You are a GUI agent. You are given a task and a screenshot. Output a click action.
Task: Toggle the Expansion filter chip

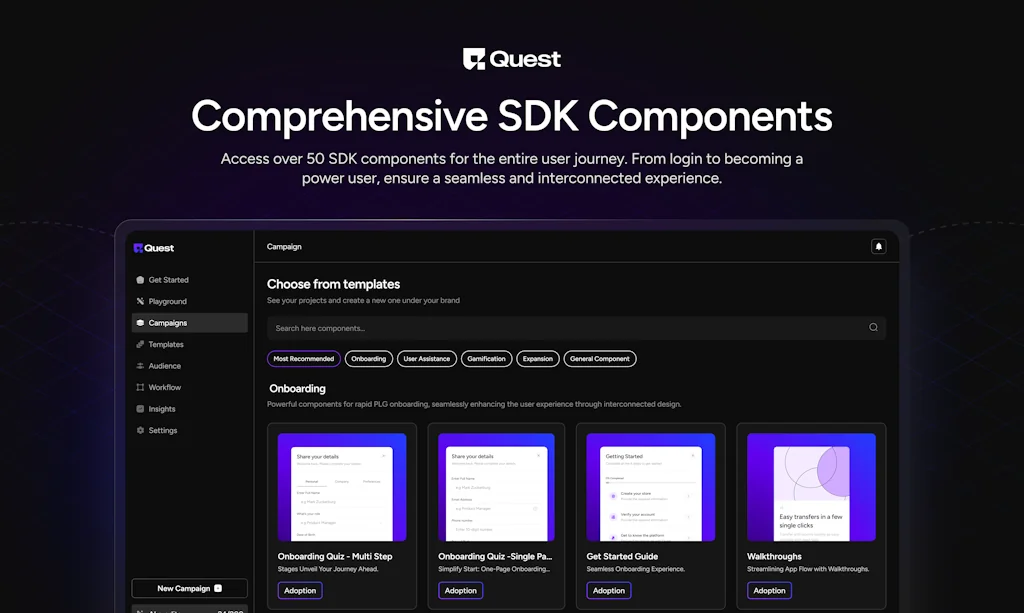pyautogui.click(x=537, y=358)
